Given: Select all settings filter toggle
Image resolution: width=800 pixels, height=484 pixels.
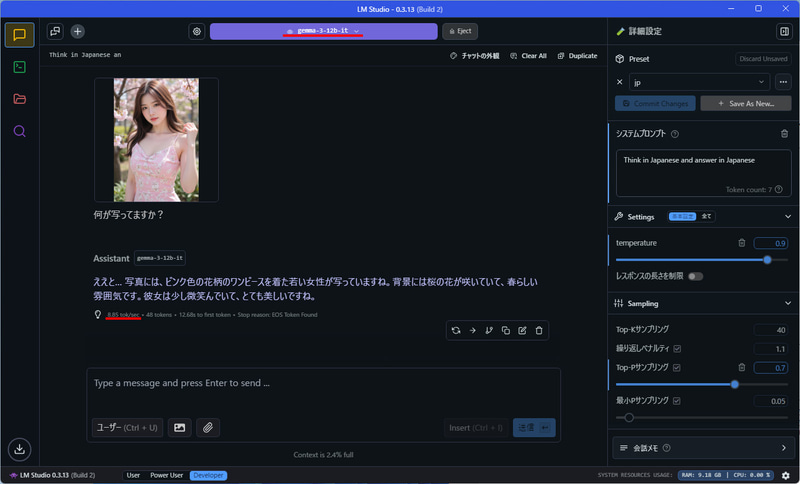Looking at the screenshot, I should (706, 216).
